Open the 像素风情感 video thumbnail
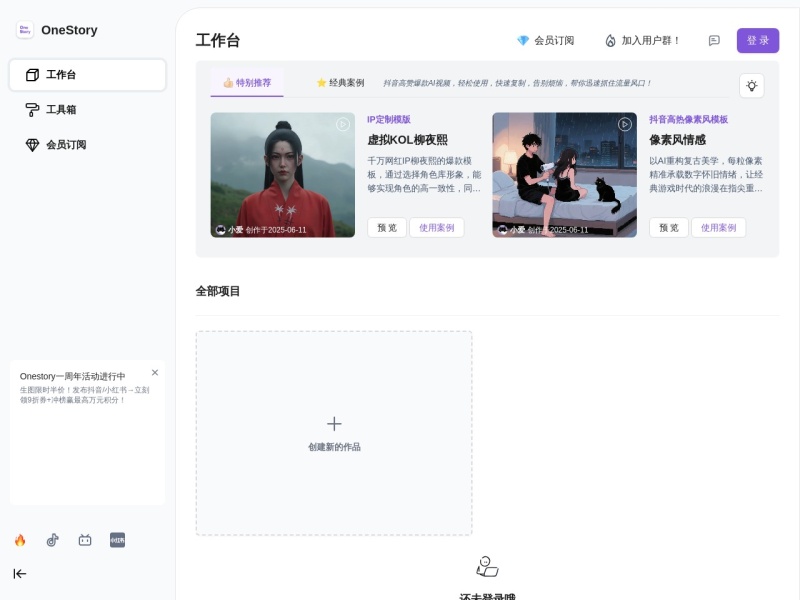 tap(564, 174)
